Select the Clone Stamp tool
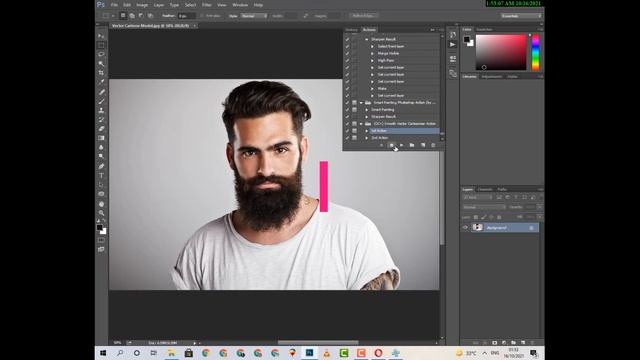Screen dimensions: 640x360 pos(101,111)
